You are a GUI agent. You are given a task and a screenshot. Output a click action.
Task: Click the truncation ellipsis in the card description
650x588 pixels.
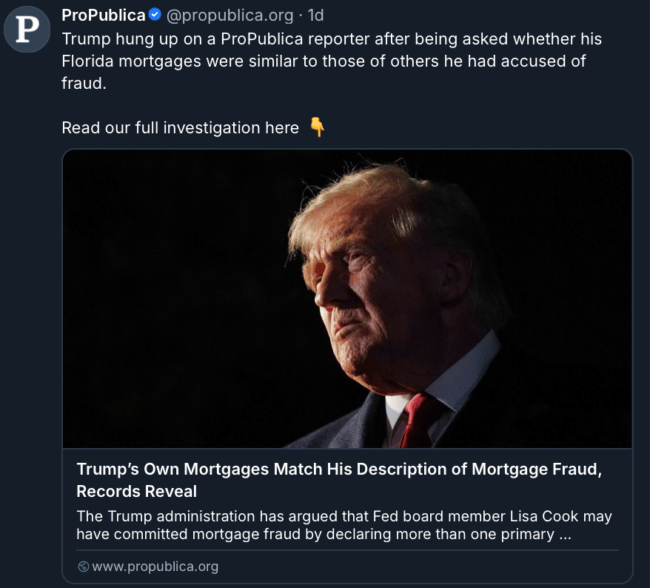pos(566,534)
